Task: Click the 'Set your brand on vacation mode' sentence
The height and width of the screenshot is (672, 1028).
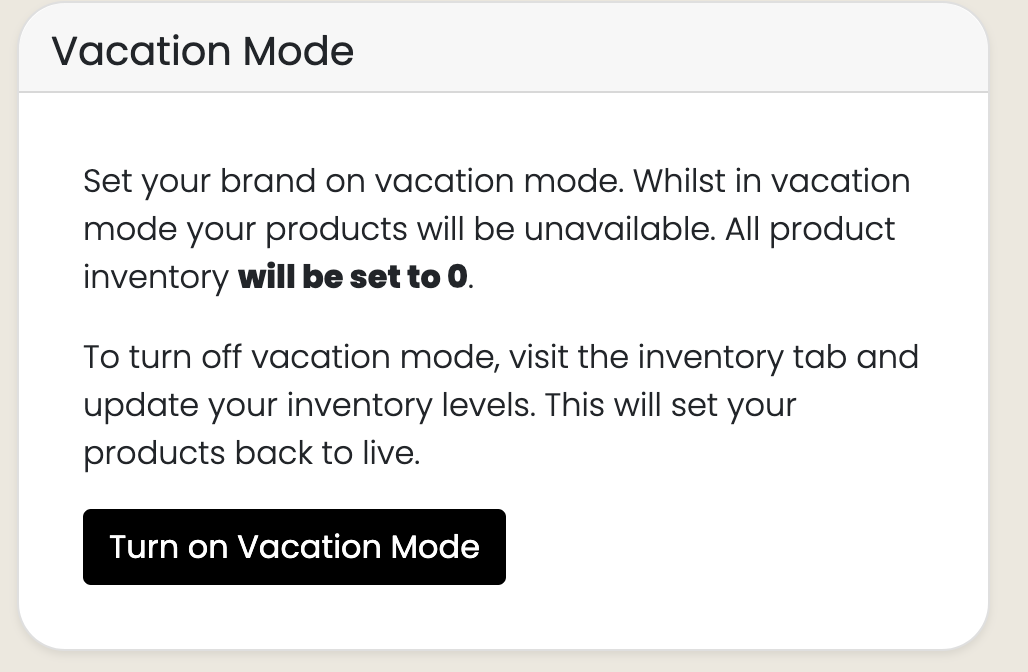Action: [353, 181]
